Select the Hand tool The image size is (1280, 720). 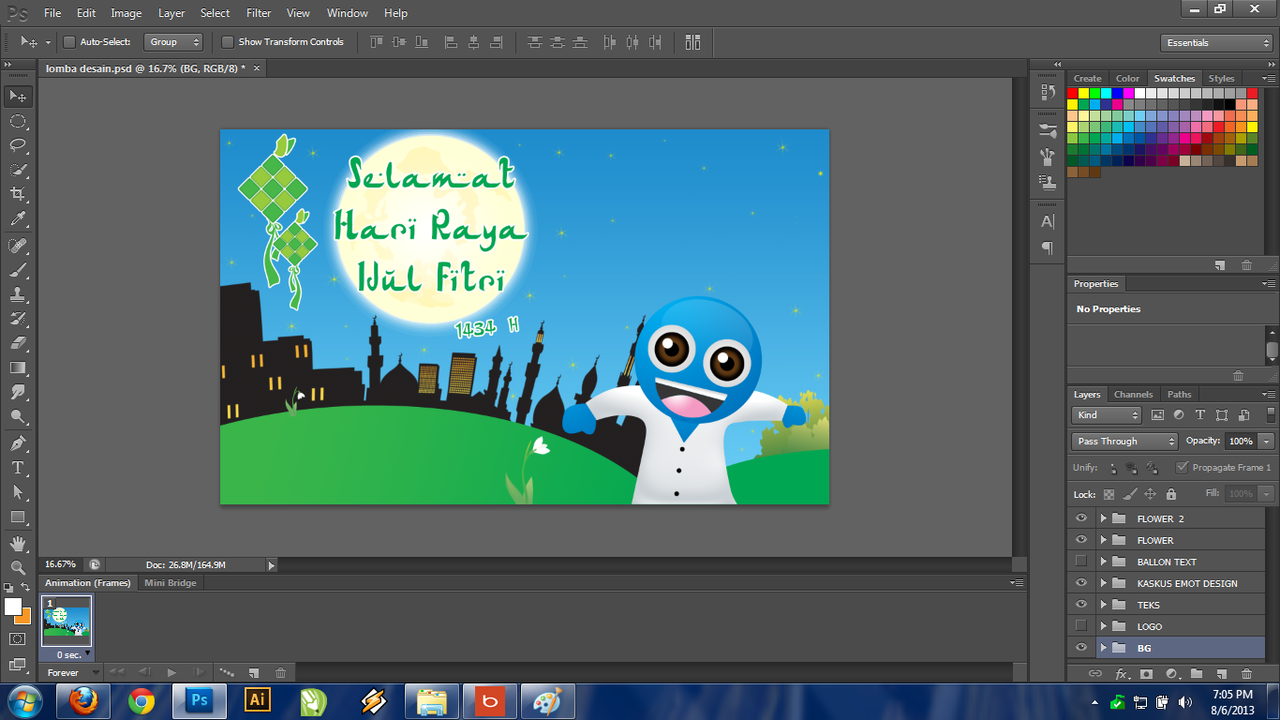point(18,543)
